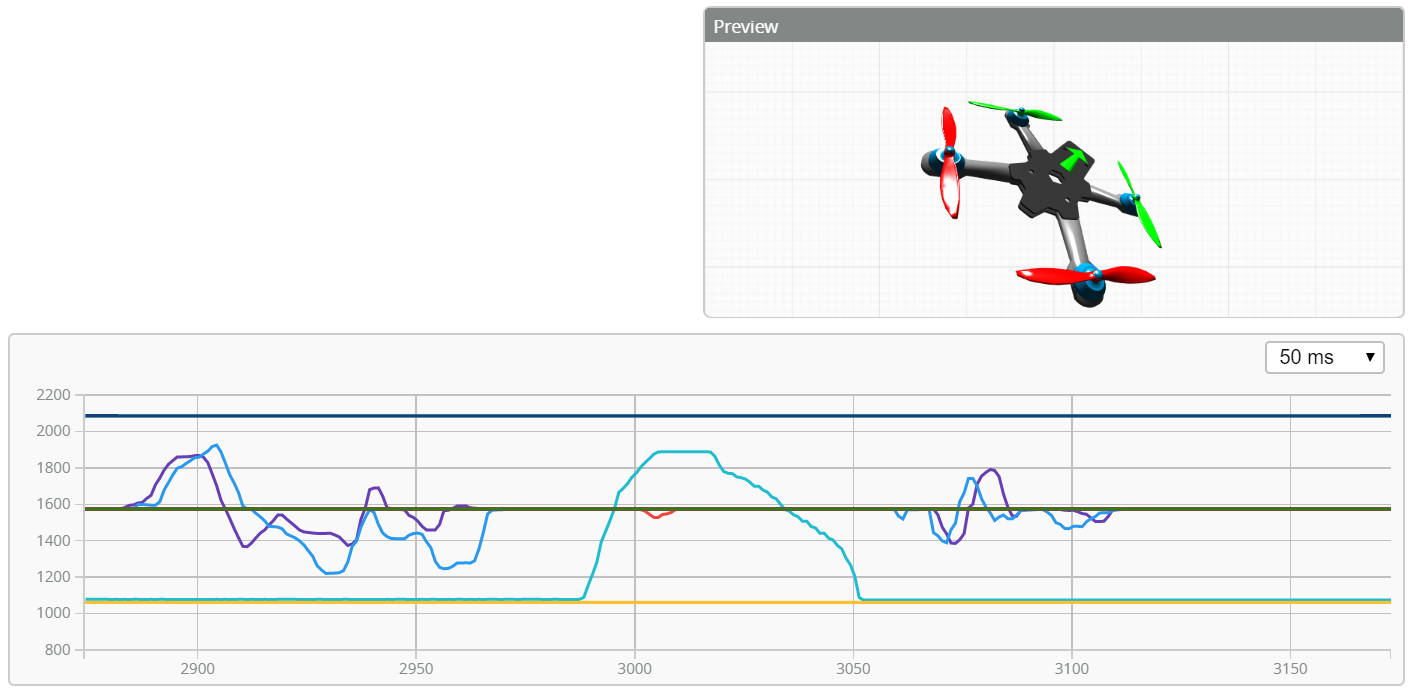Click the small red dip near 3005
Image resolution: width=1413 pixels, height=692 pixels.
[655, 515]
